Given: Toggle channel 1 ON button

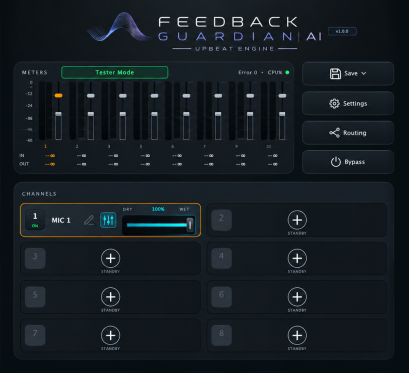Looking at the screenshot, I should click(x=35, y=220).
